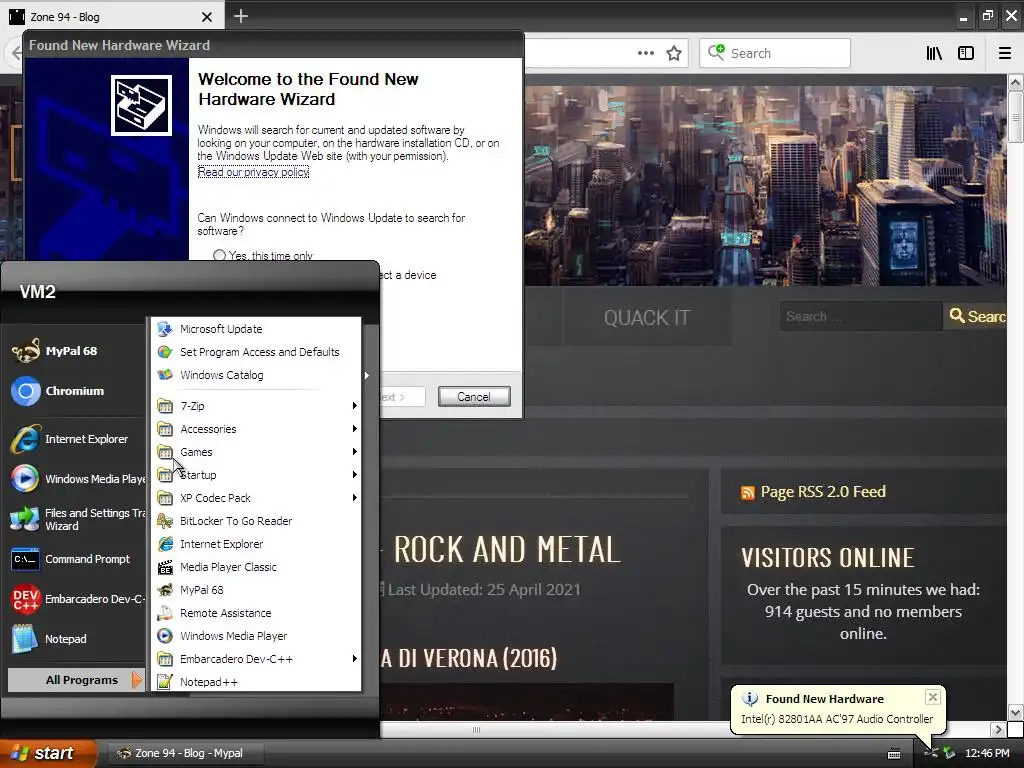This screenshot has height=768, width=1024.
Task: Focus the website search input field
Action: [861, 316]
